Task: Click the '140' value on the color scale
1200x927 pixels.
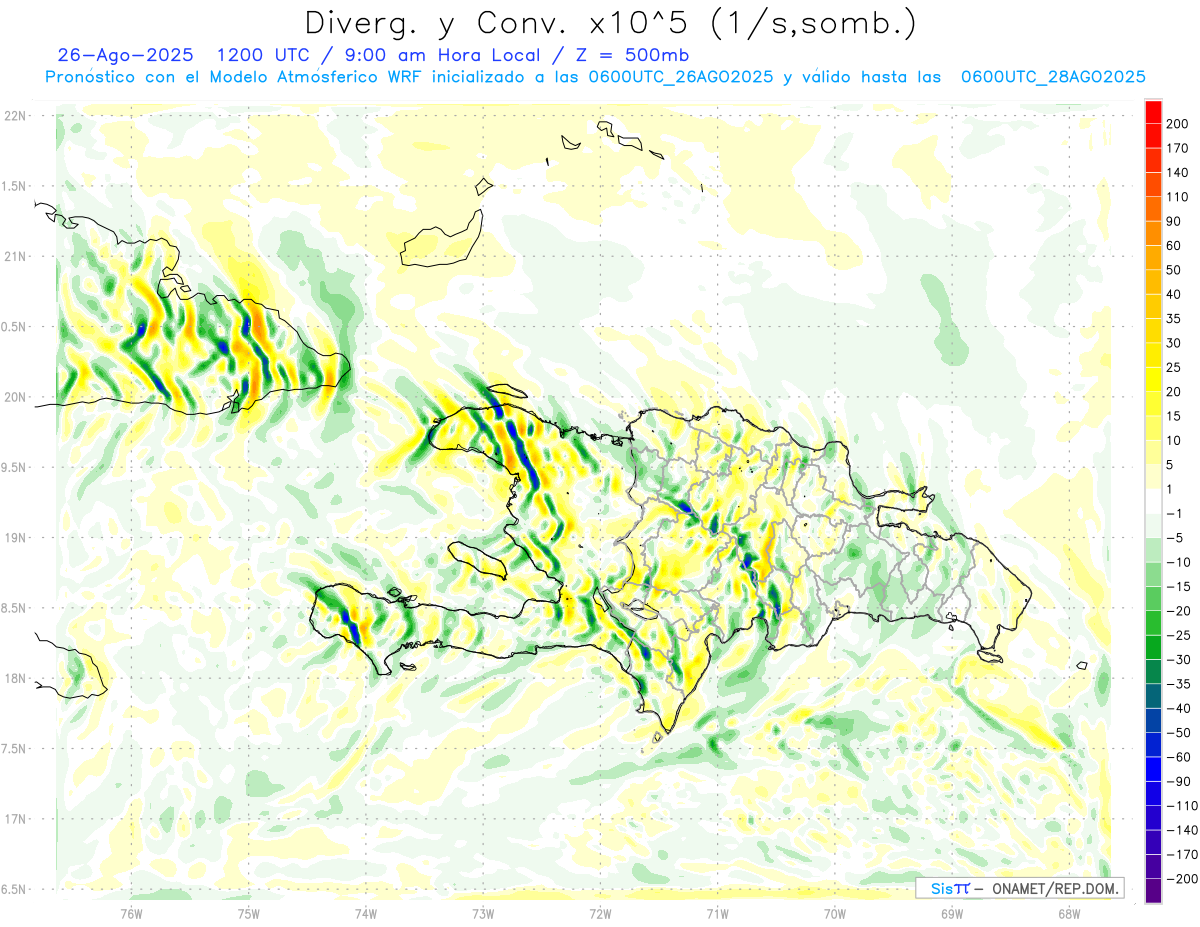Action: pos(1177,172)
